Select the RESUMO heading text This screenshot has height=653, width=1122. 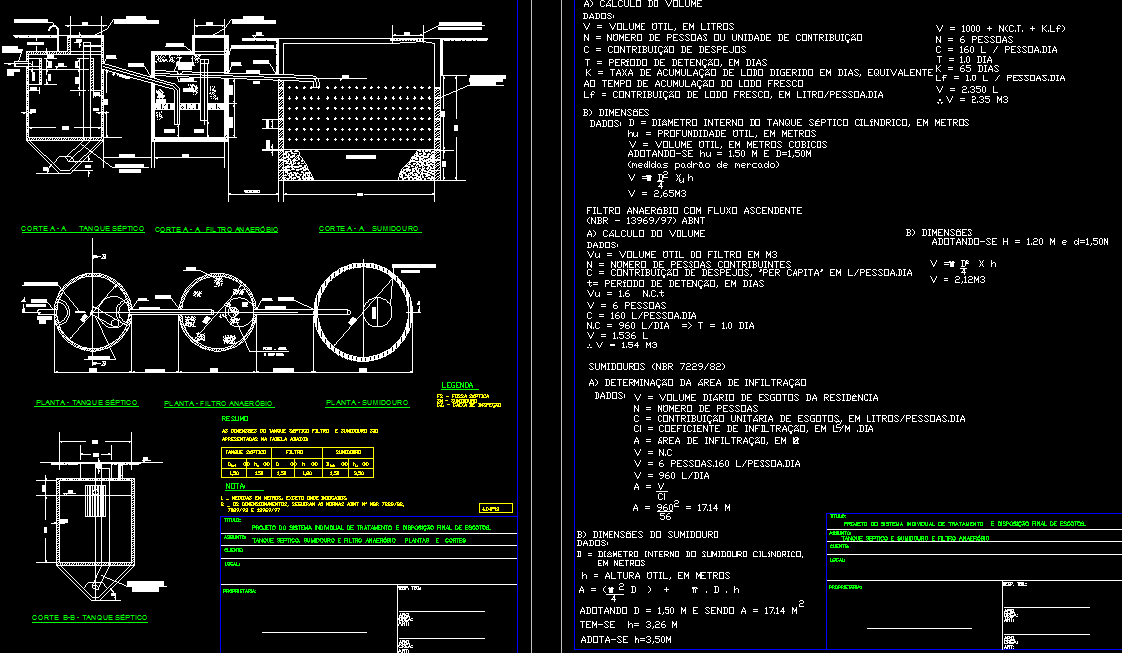(x=235, y=418)
